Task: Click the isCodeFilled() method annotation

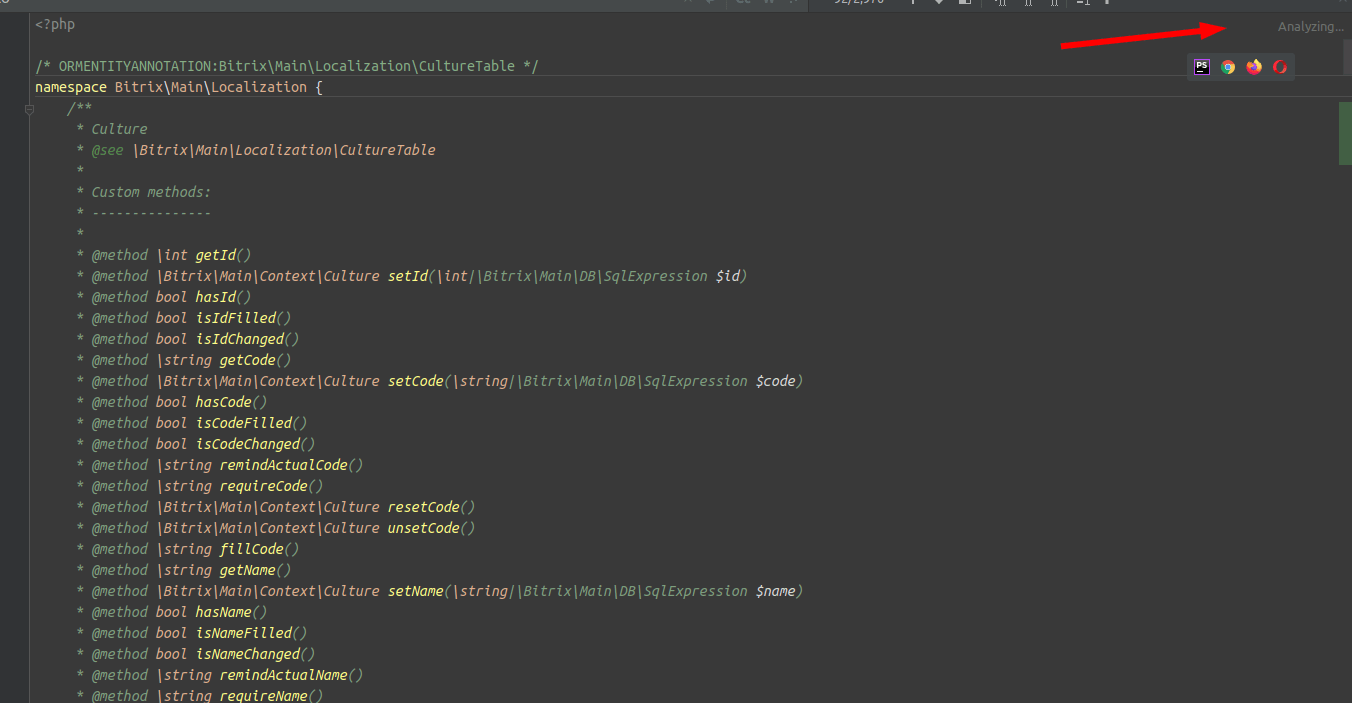Action: pos(199,423)
